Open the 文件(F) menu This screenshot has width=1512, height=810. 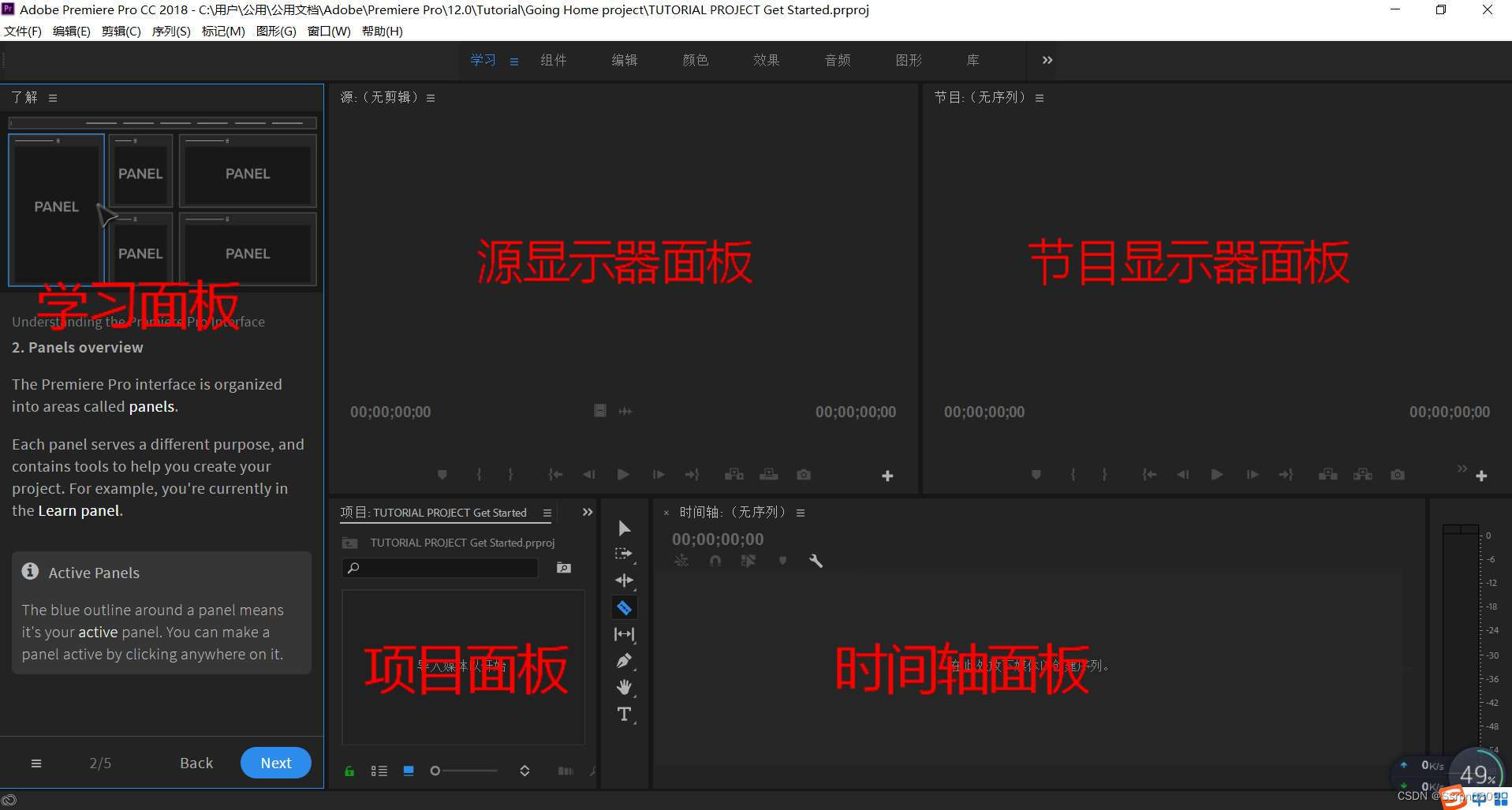click(23, 31)
